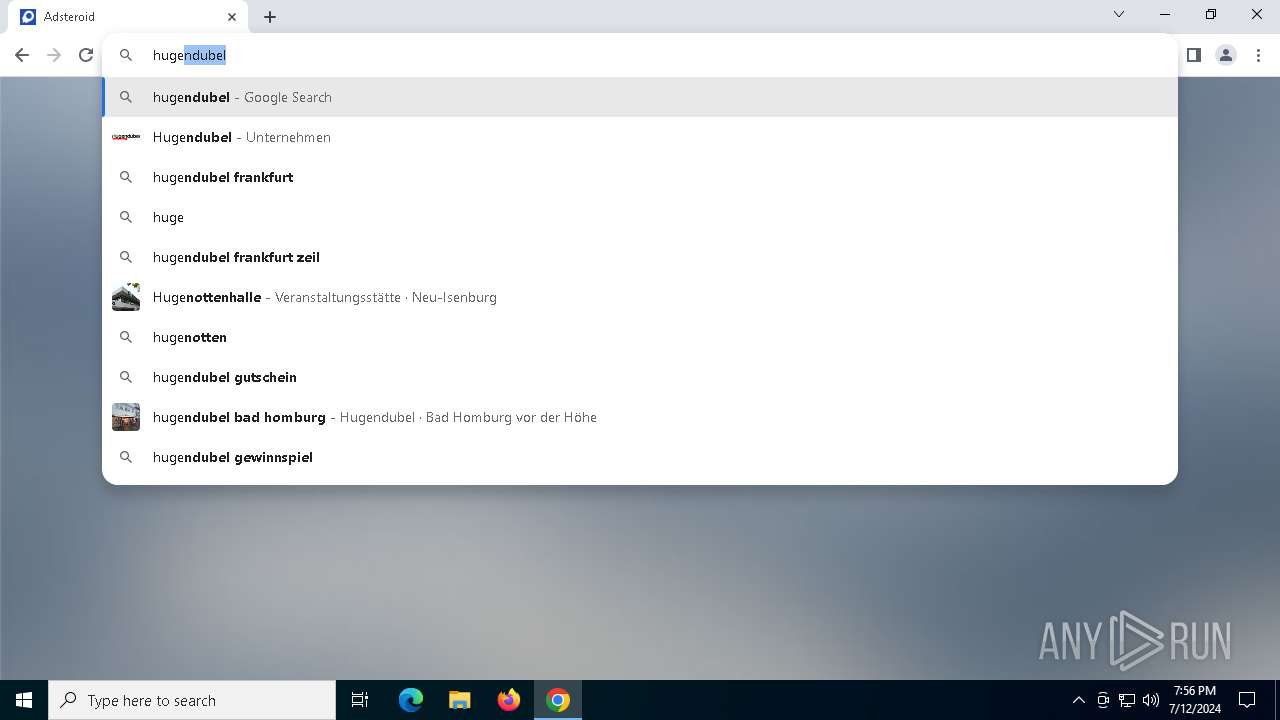The image size is (1280, 720).
Task: Reload the page with the refresh icon
Action: [x=86, y=55]
